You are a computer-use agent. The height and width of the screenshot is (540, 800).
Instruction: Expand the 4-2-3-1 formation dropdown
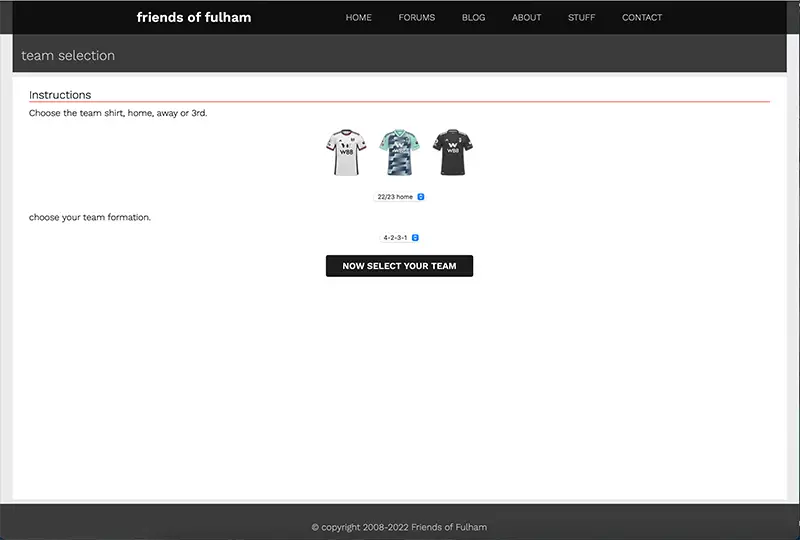(399, 238)
